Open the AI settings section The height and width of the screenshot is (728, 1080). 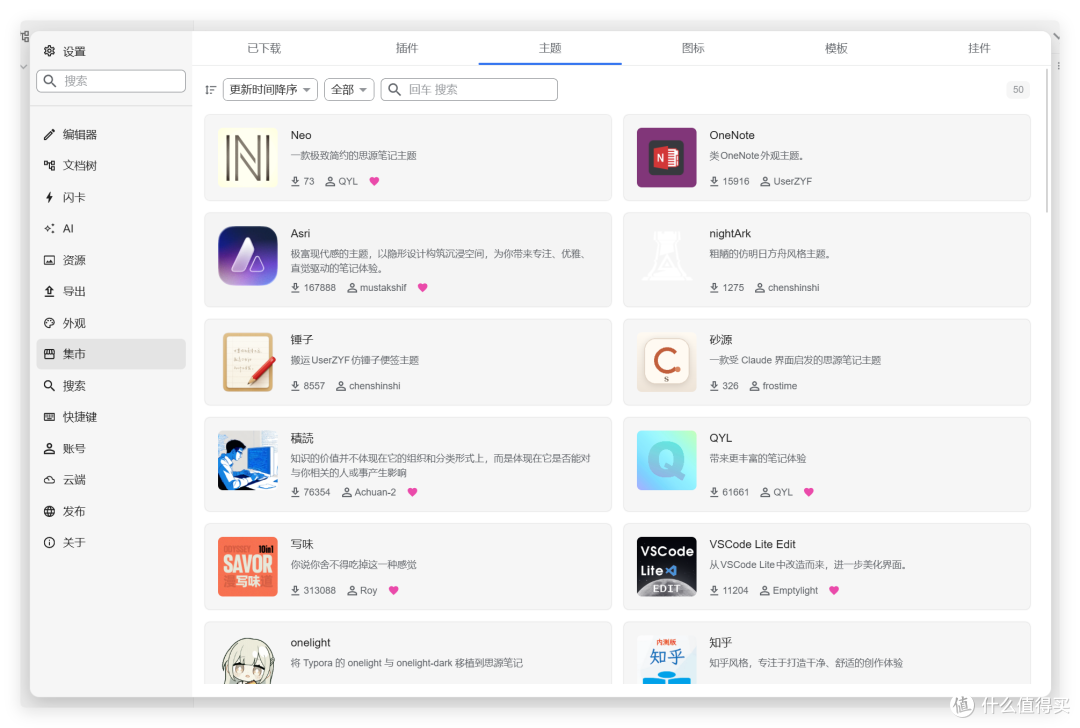[111, 229]
